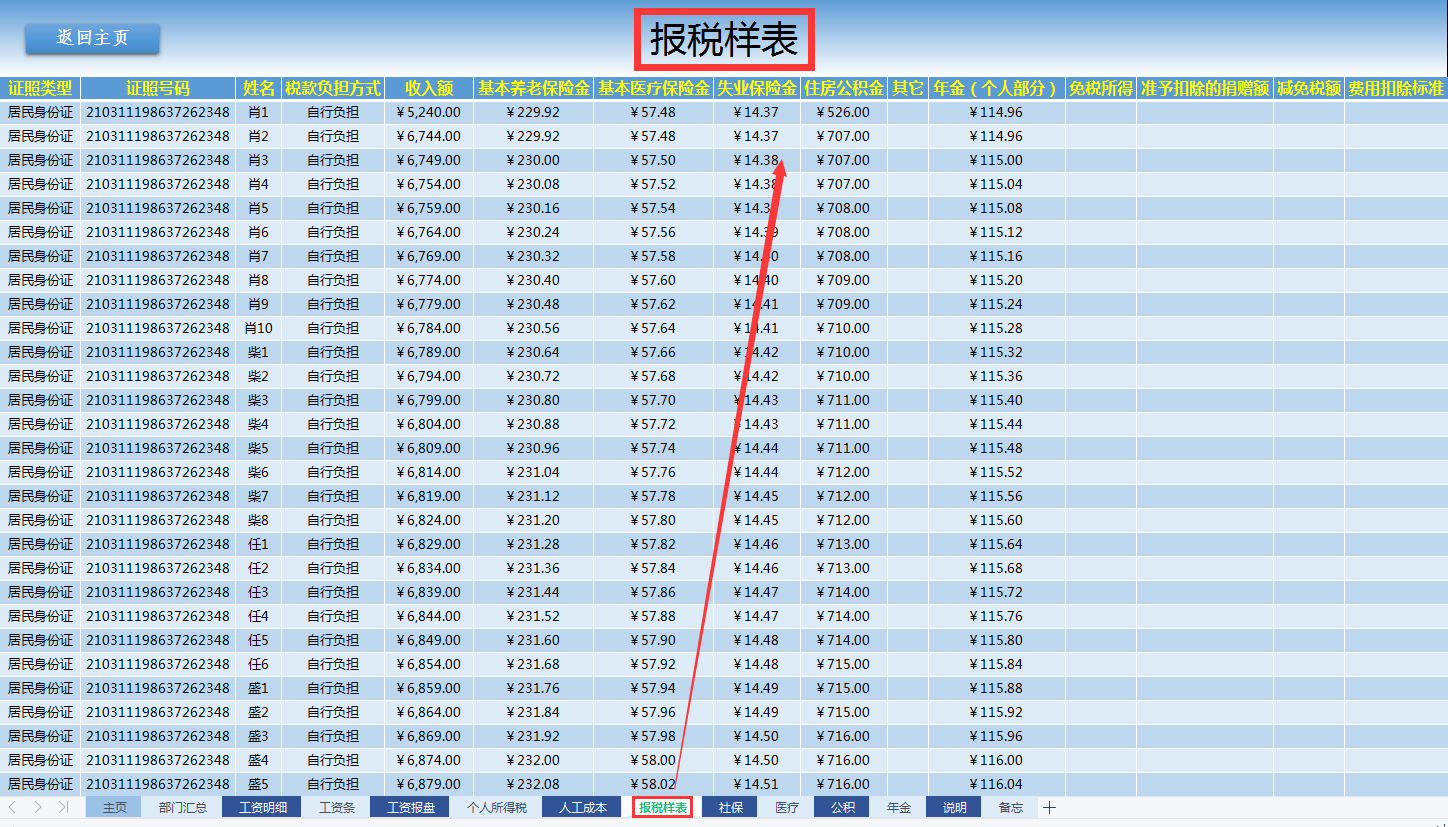Open the 工资明细 sheet tab
This screenshot has height=827, width=1448.
click(263, 807)
